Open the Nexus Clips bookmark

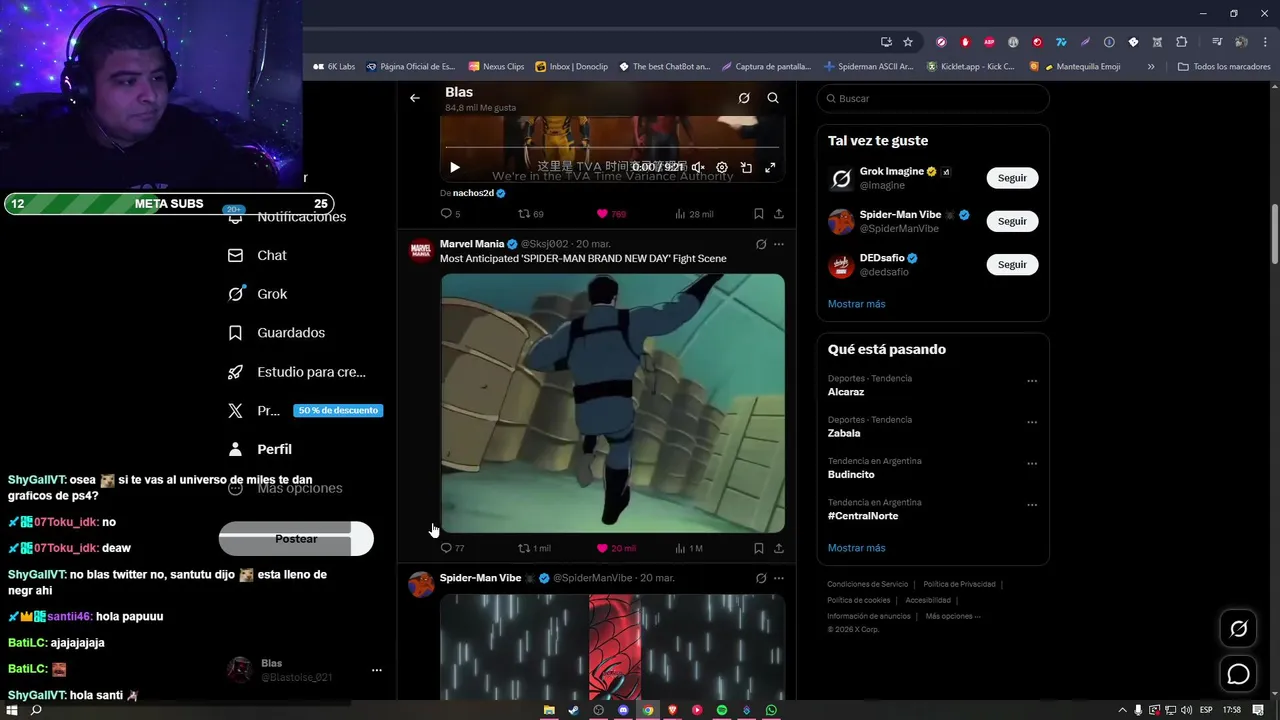pos(496,67)
